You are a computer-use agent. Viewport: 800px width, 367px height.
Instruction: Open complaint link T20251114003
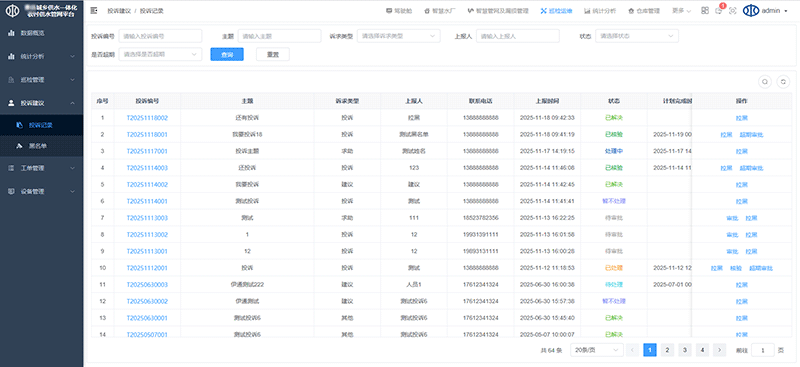tap(147, 168)
